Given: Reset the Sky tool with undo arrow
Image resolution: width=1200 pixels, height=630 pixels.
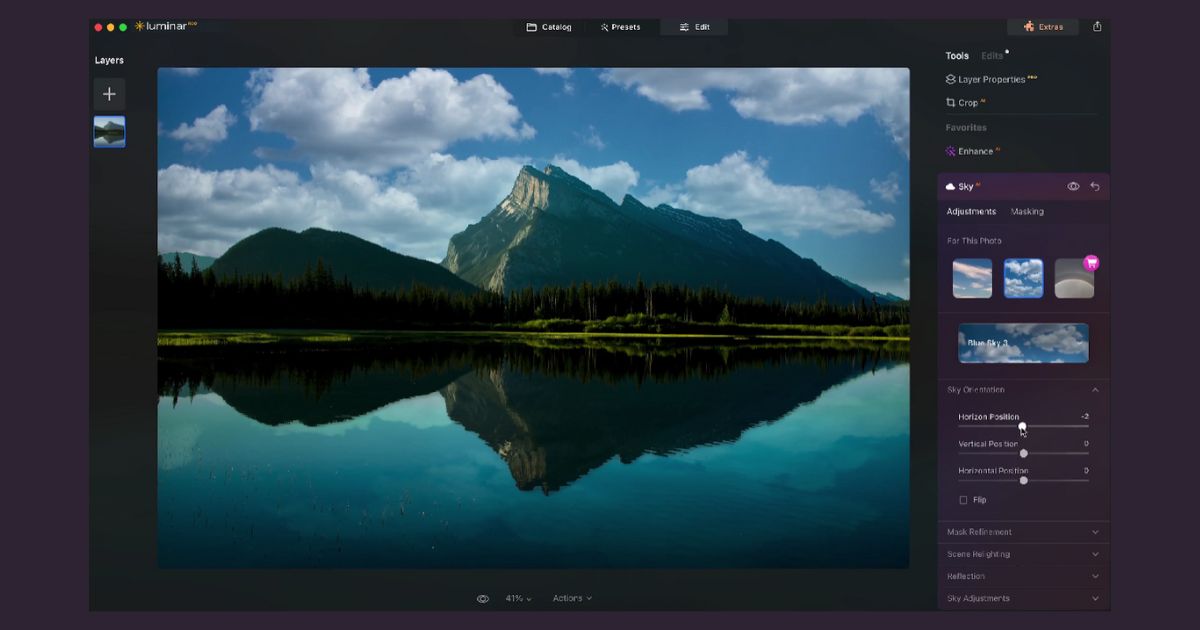Looking at the screenshot, I should pyautogui.click(x=1095, y=187).
